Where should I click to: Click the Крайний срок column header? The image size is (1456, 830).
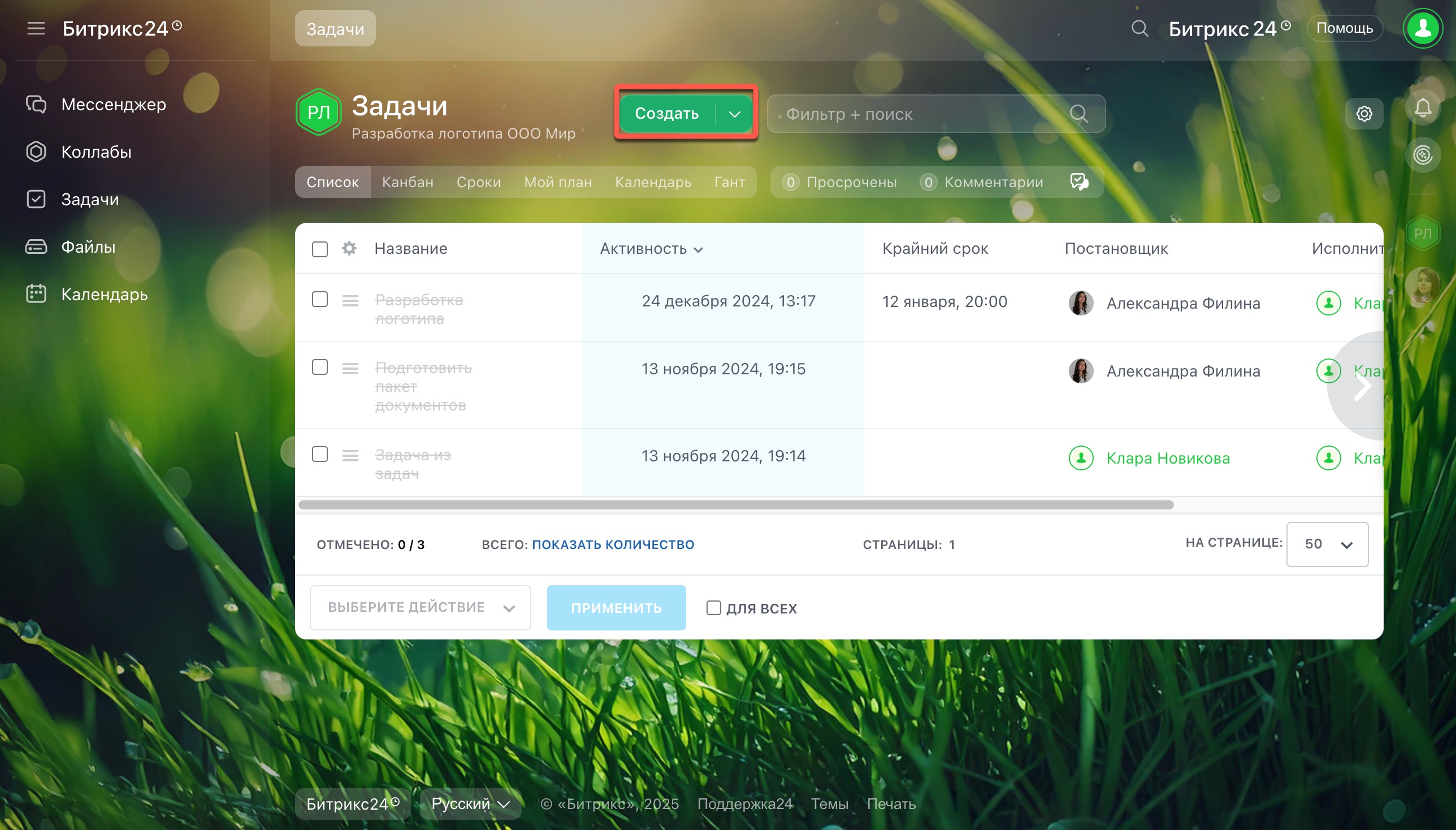[935, 249]
